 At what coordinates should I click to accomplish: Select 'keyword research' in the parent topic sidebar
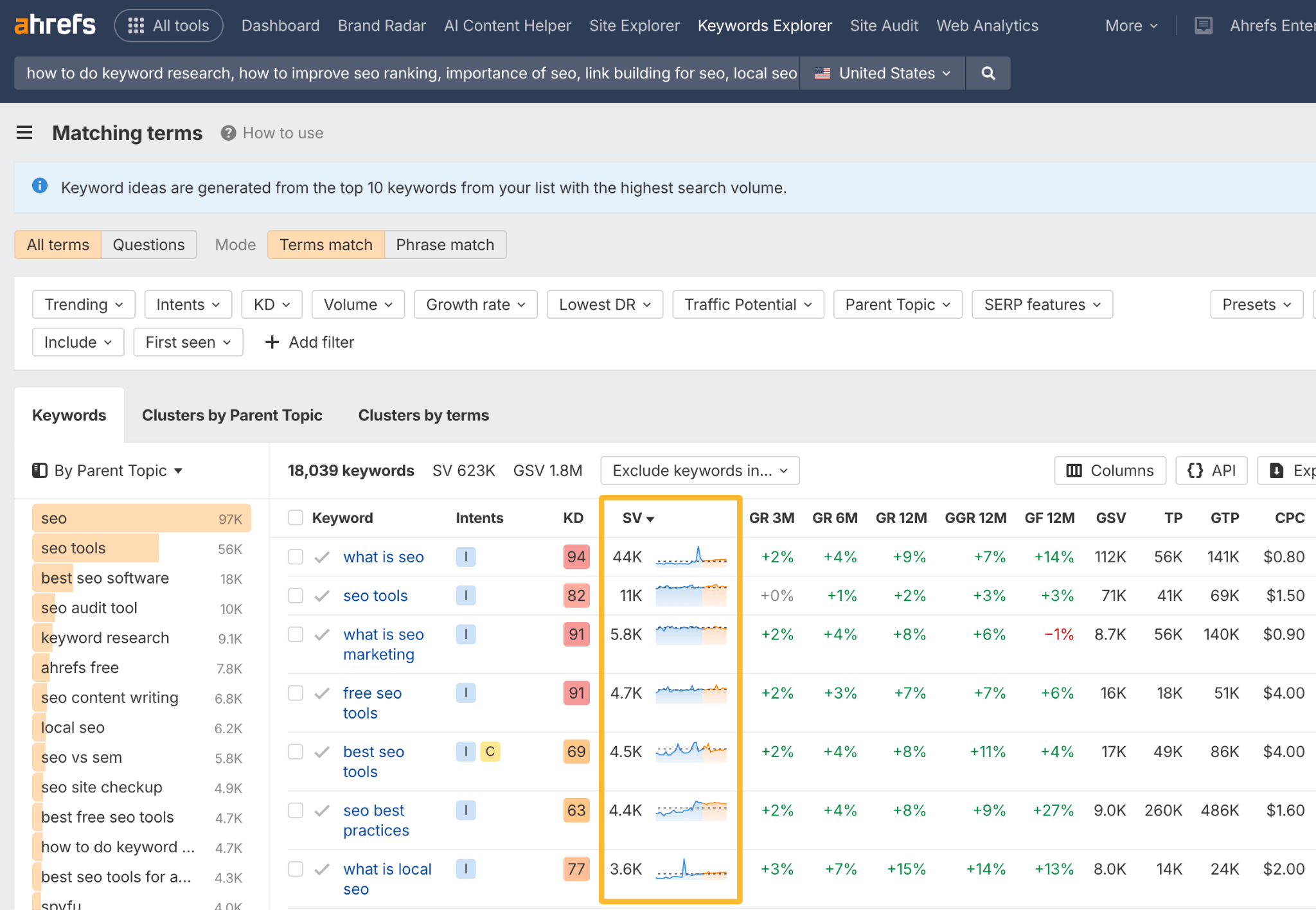pyautogui.click(x=105, y=637)
